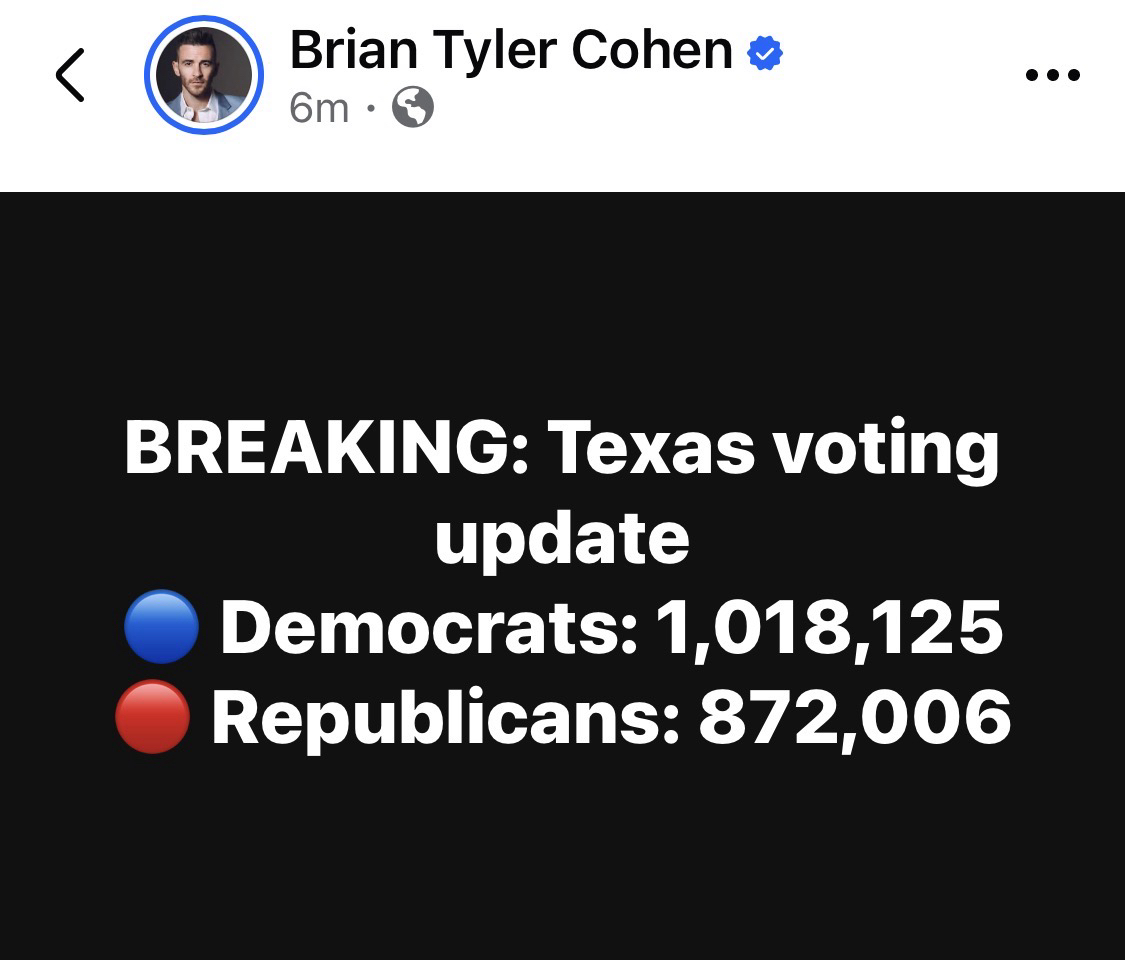Open the Brian Tyler Cohen profile name link
The image size is (1125, 960).
511,50
